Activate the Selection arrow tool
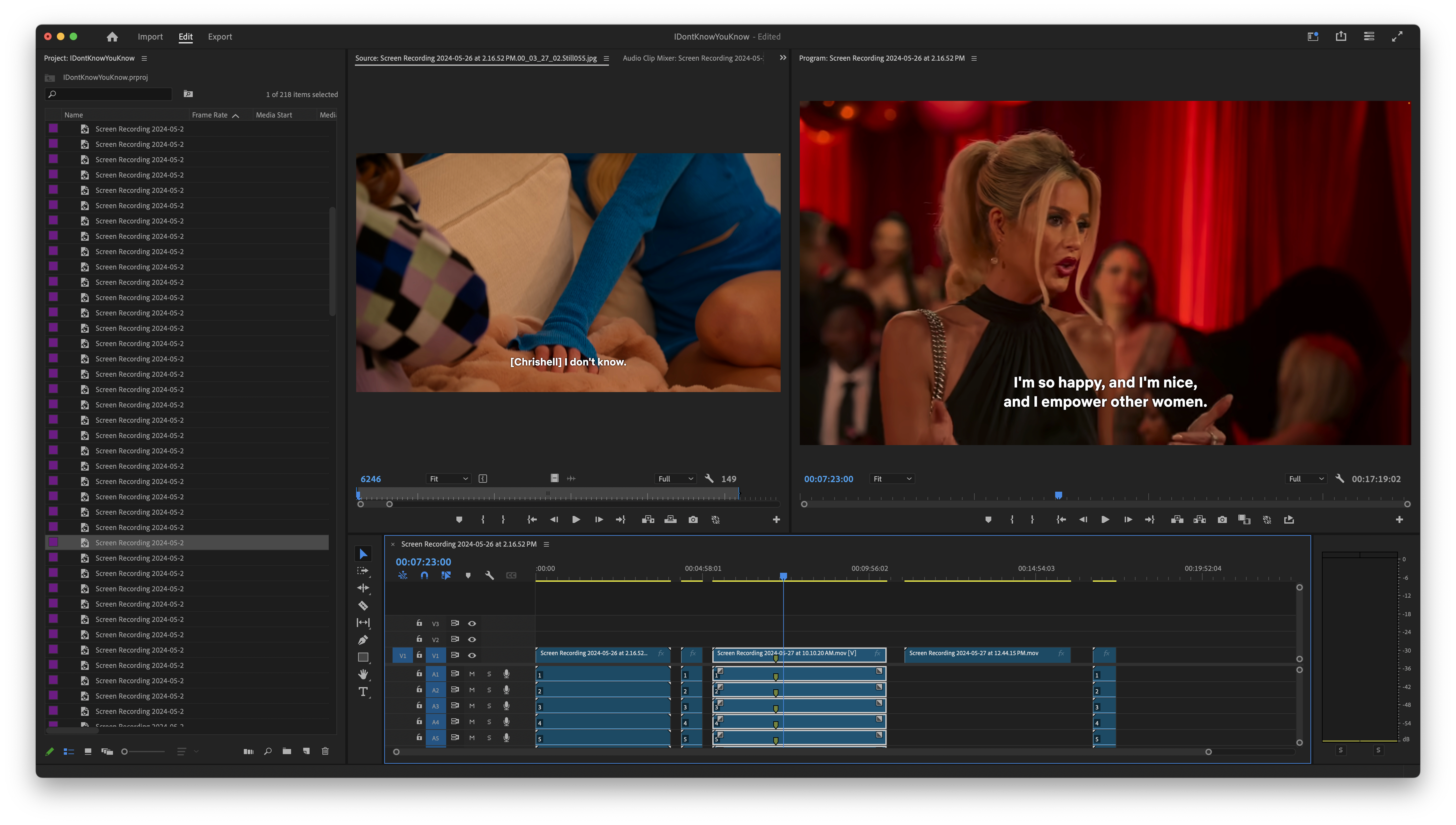 tap(363, 554)
